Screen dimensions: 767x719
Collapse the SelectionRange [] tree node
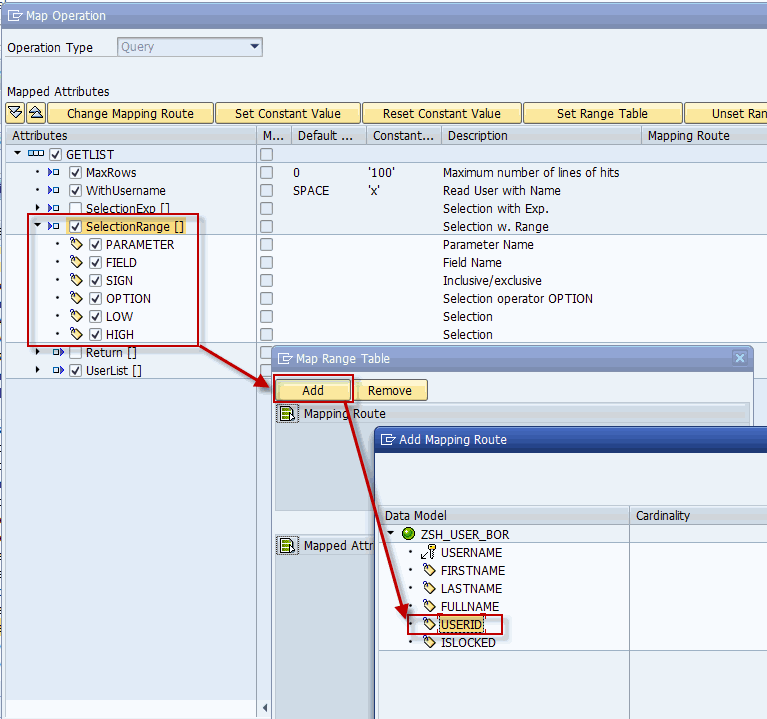[38, 226]
